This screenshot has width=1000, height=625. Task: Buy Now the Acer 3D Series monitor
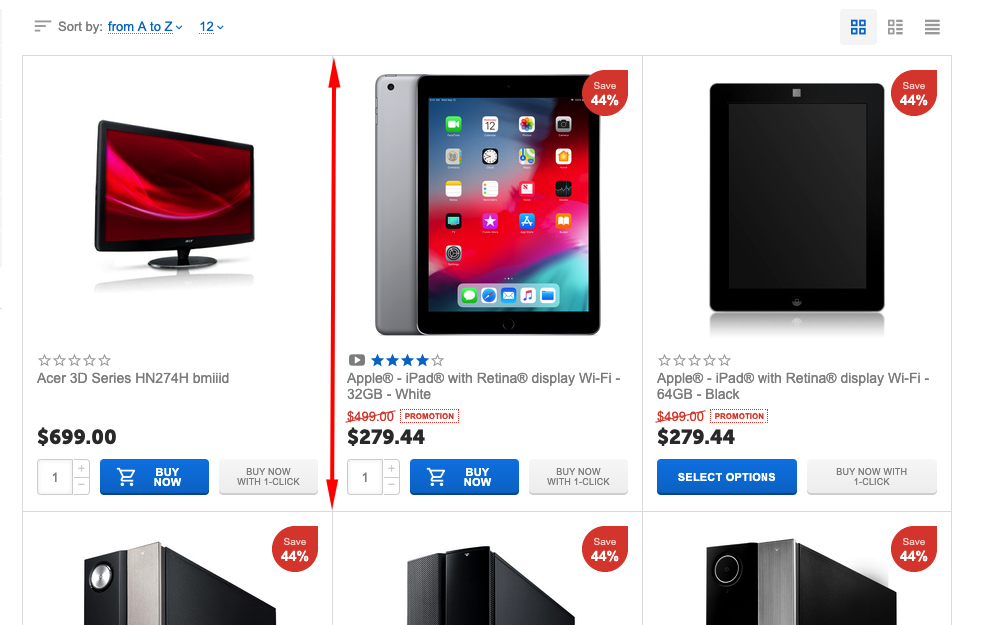[x=154, y=477]
